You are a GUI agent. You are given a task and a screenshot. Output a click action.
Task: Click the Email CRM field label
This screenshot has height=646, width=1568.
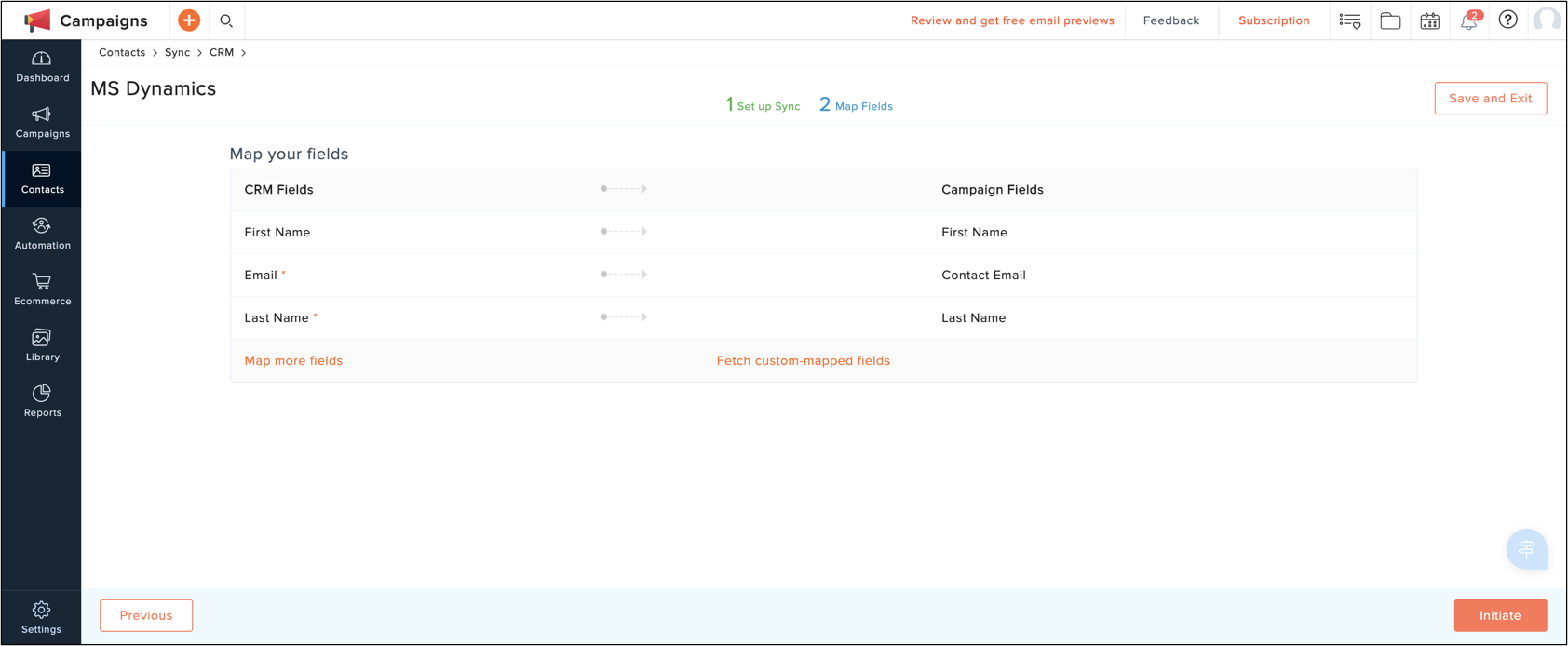pos(261,276)
